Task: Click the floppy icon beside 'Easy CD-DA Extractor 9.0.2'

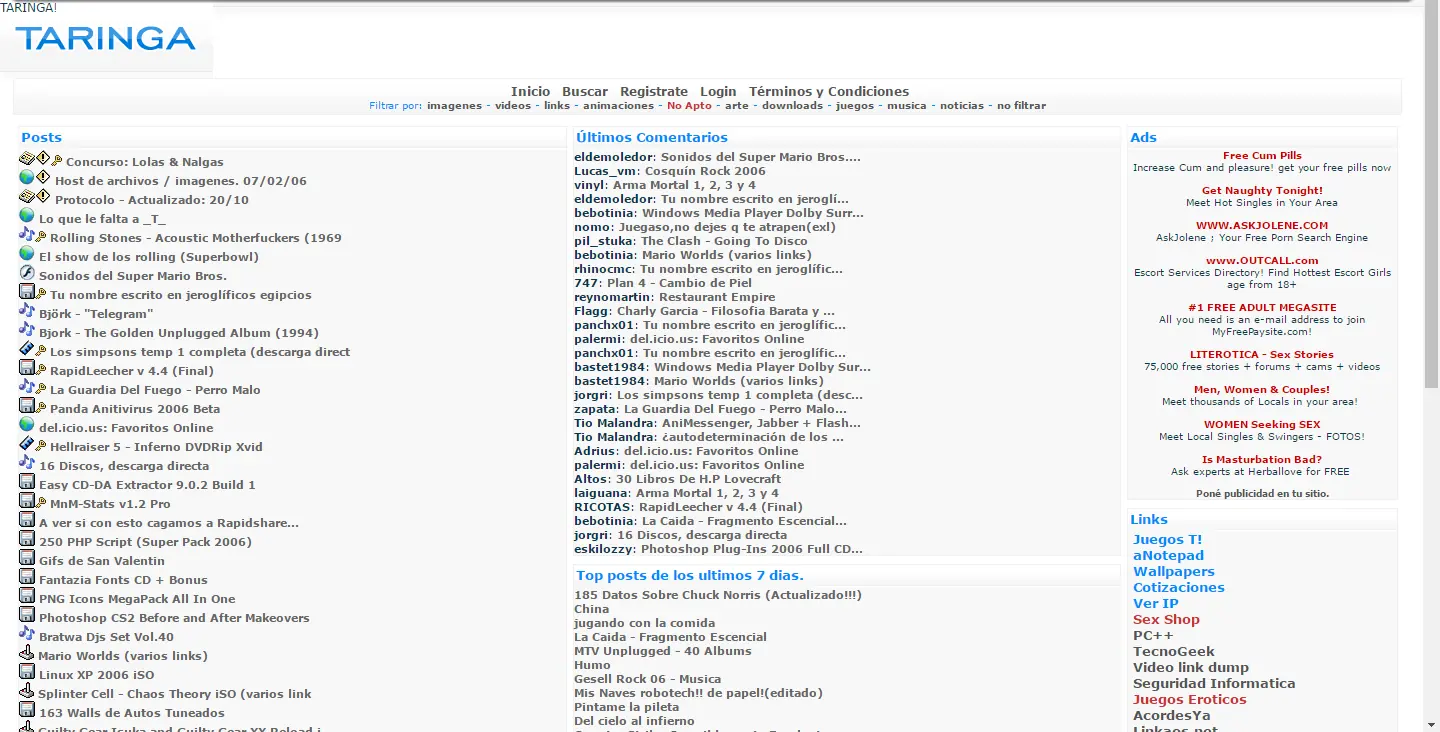Action: pos(27,482)
